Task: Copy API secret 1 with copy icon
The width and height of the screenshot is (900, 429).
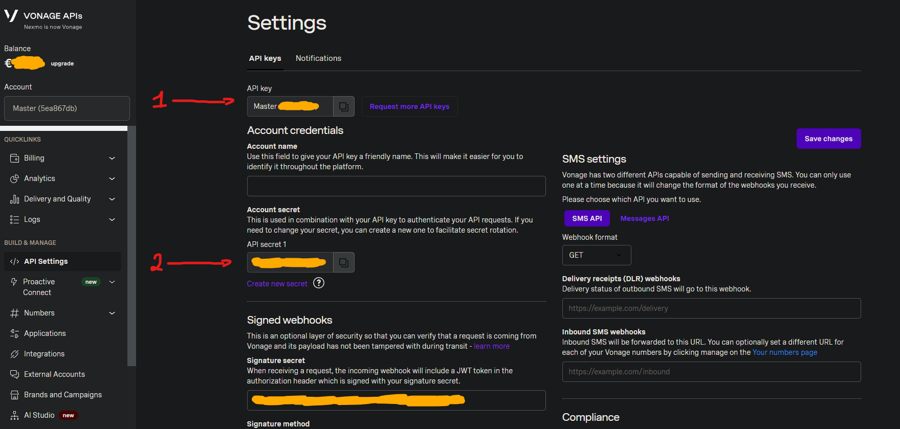Action: tap(343, 262)
